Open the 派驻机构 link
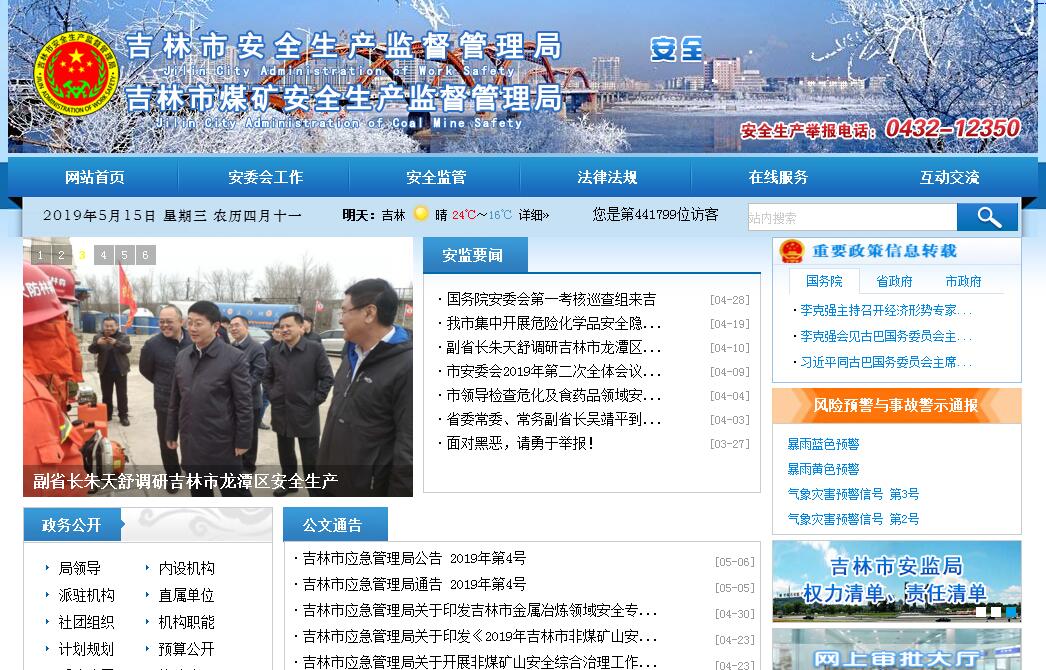1046x670 pixels. (x=87, y=595)
